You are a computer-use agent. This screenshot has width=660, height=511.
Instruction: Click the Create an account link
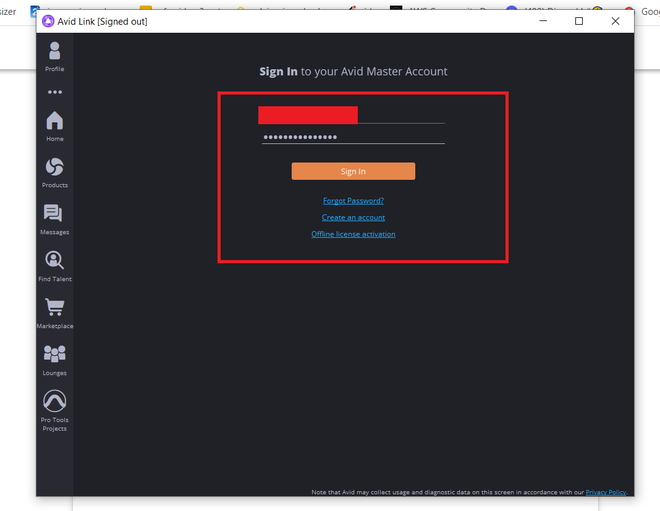353,218
